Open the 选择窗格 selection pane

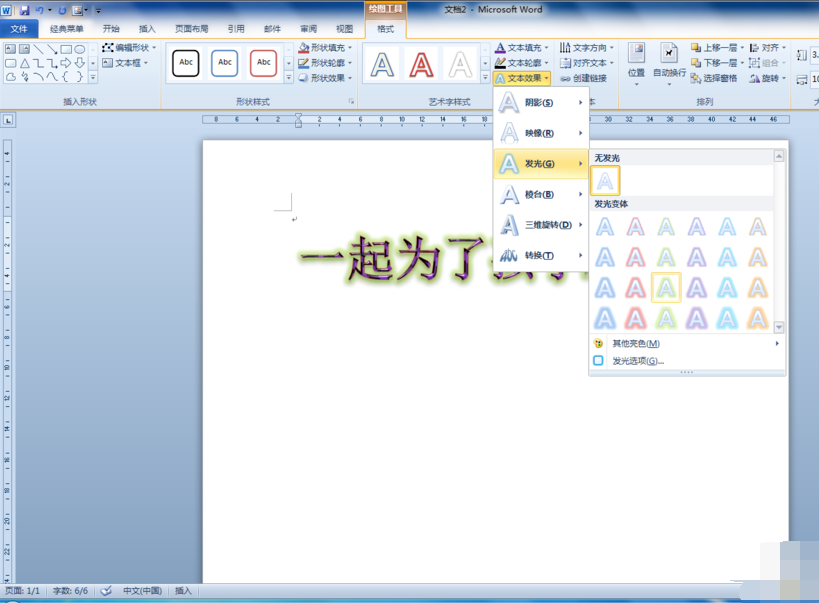click(x=713, y=78)
